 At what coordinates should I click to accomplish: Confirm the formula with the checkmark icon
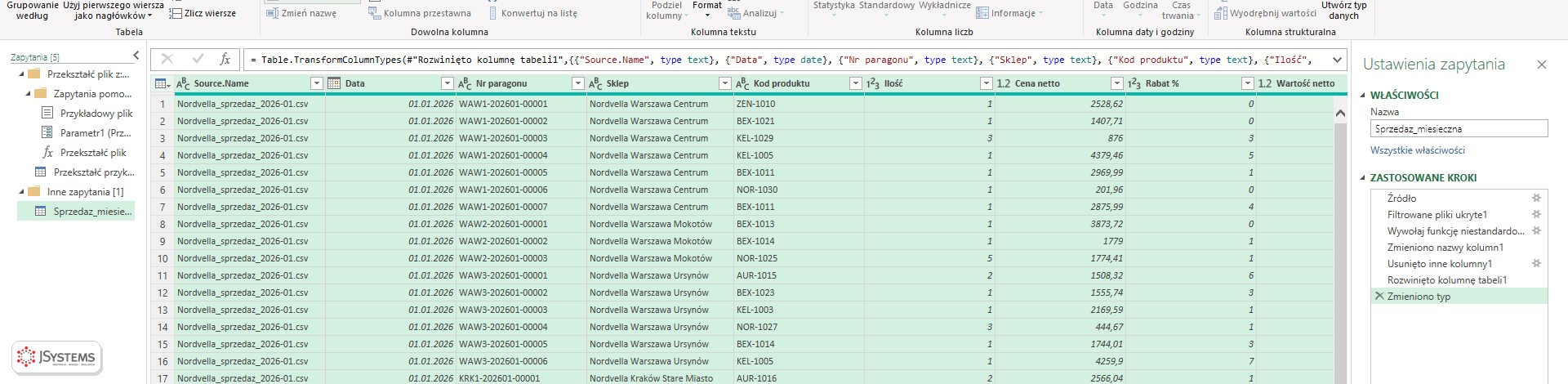pos(198,59)
